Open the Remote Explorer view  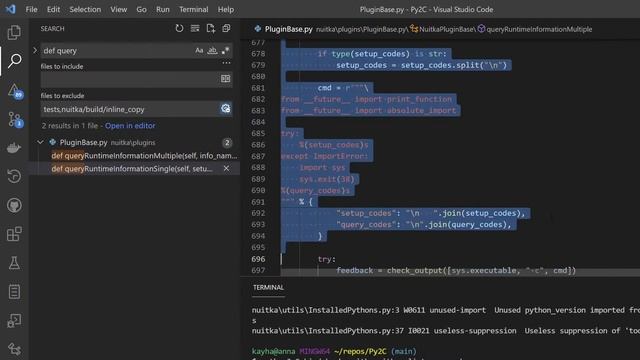pos(14,320)
